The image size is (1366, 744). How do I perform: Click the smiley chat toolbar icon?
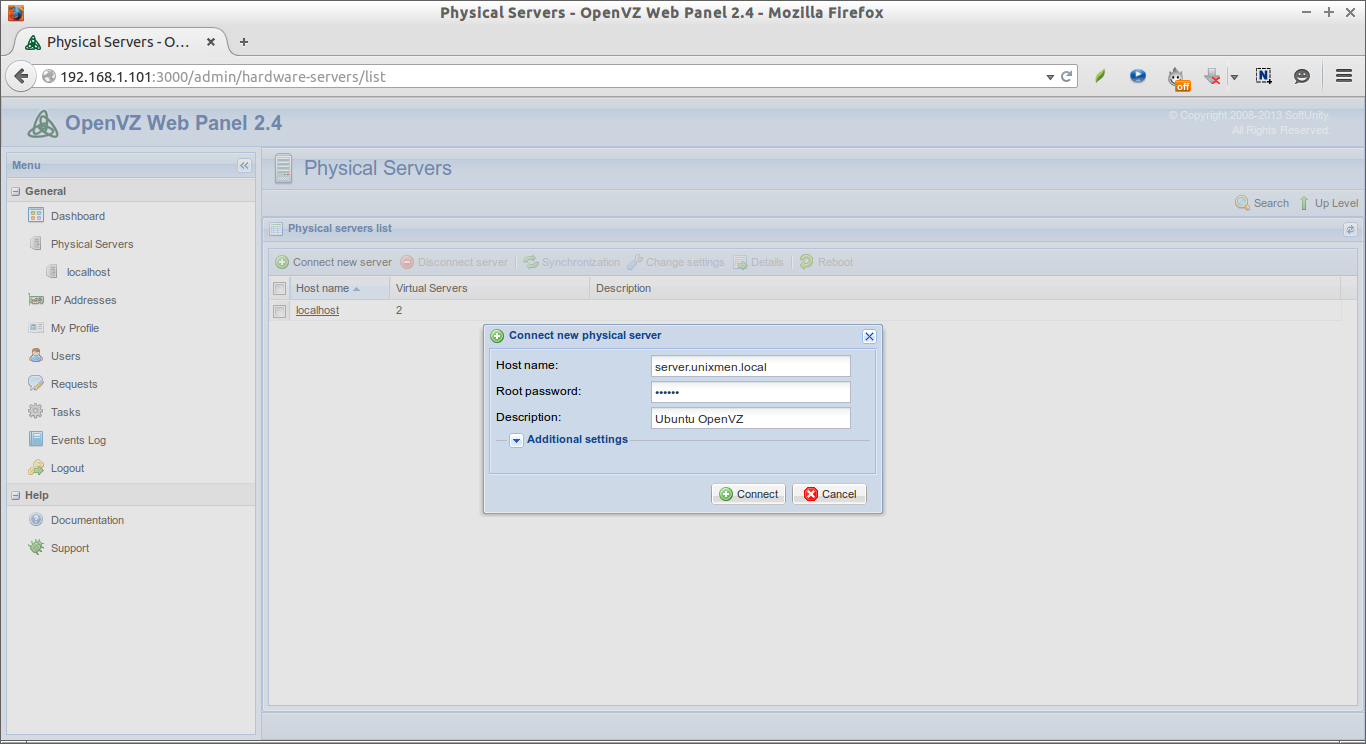tap(1302, 76)
